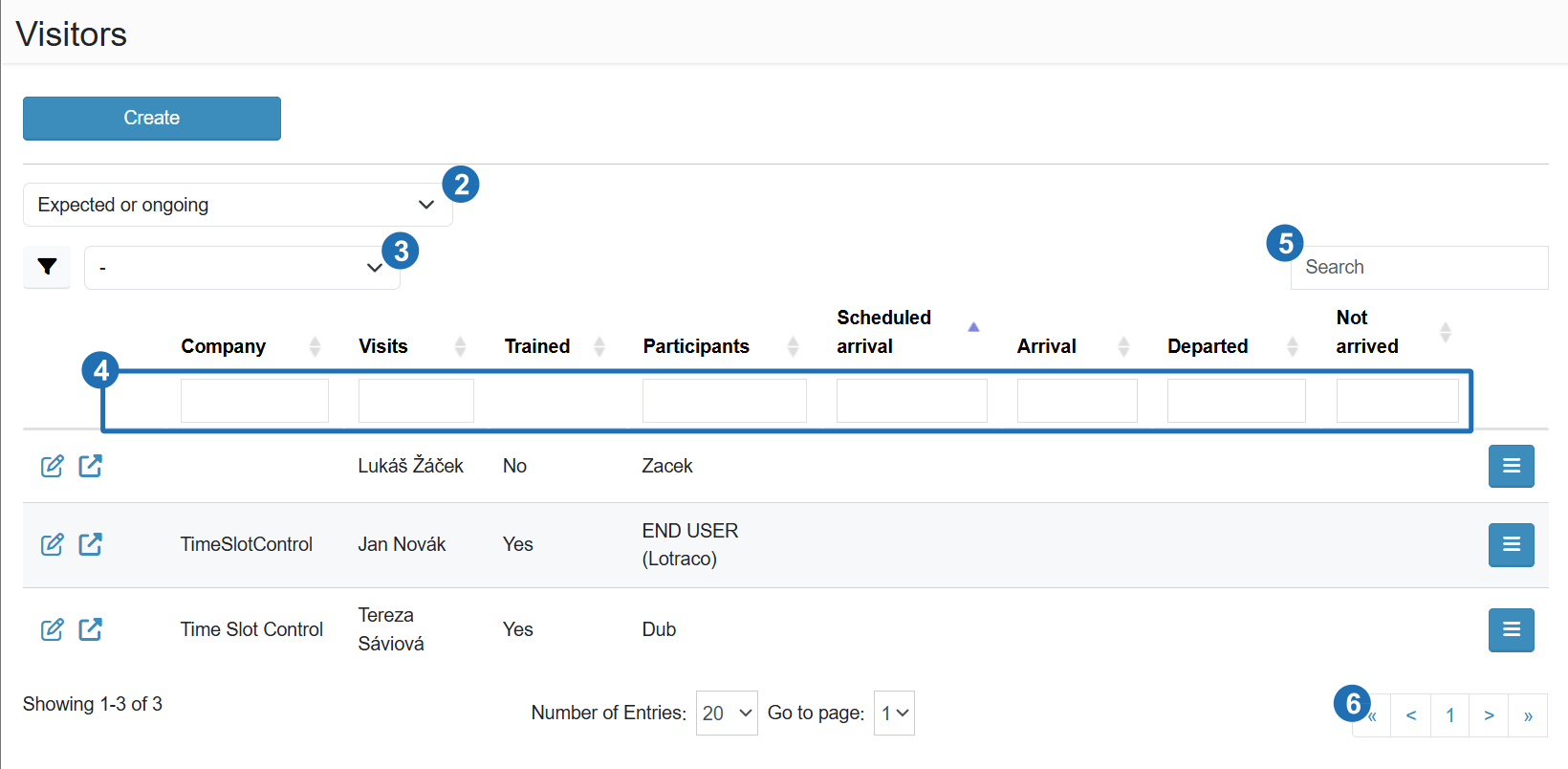Sort the table by Company column
This screenshot has width=1568, height=769.
coord(224,346)
